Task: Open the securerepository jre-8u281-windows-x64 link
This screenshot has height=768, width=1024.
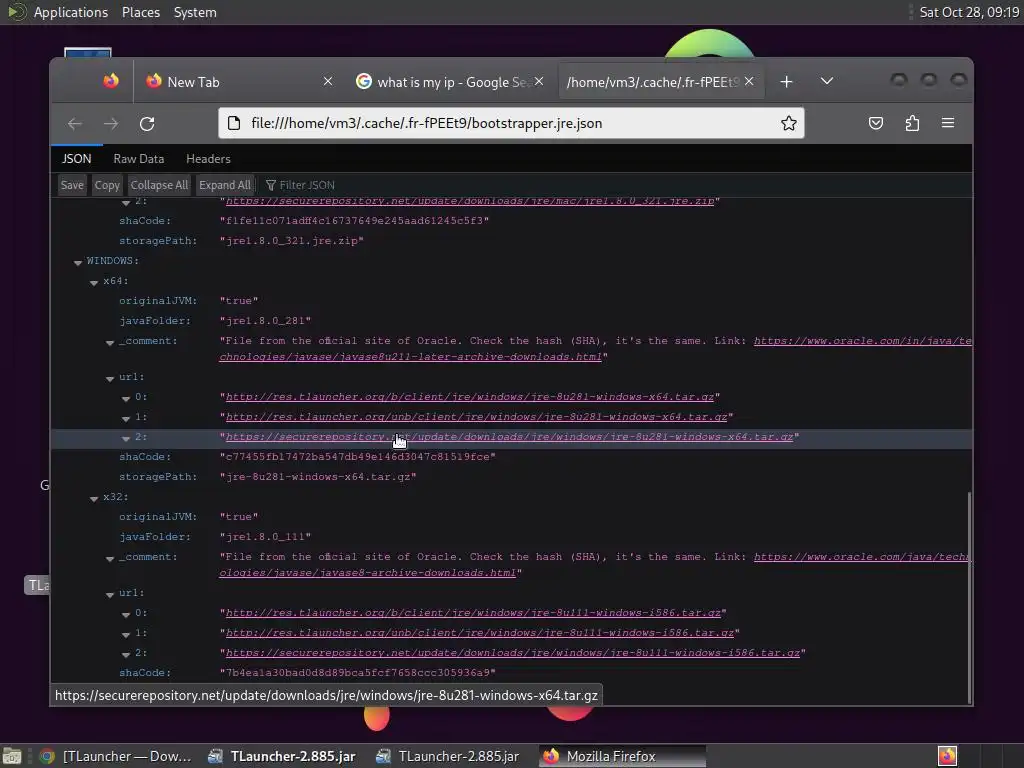Action: pos(509,436)
